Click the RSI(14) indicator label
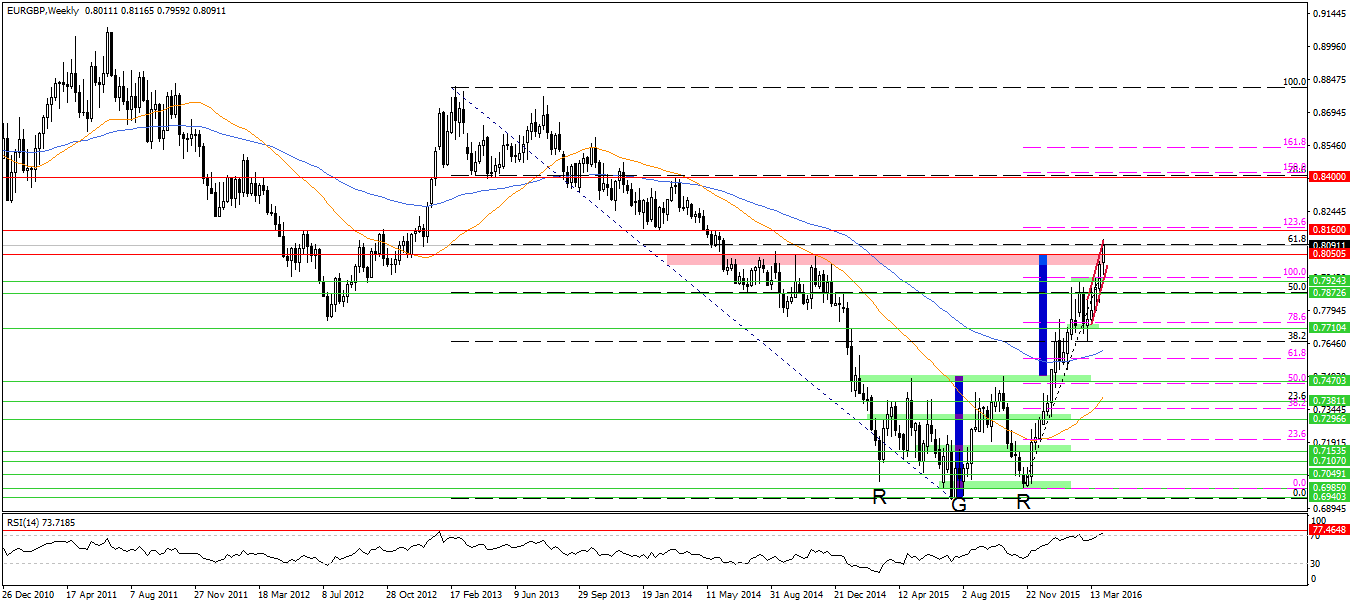The width and height of the screenshot is (1350, 606). pyautogui.click(x=29, y=522)
